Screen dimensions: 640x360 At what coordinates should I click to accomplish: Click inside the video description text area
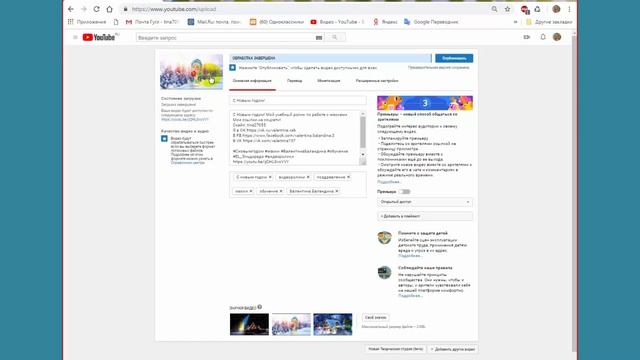click(294, 138)
